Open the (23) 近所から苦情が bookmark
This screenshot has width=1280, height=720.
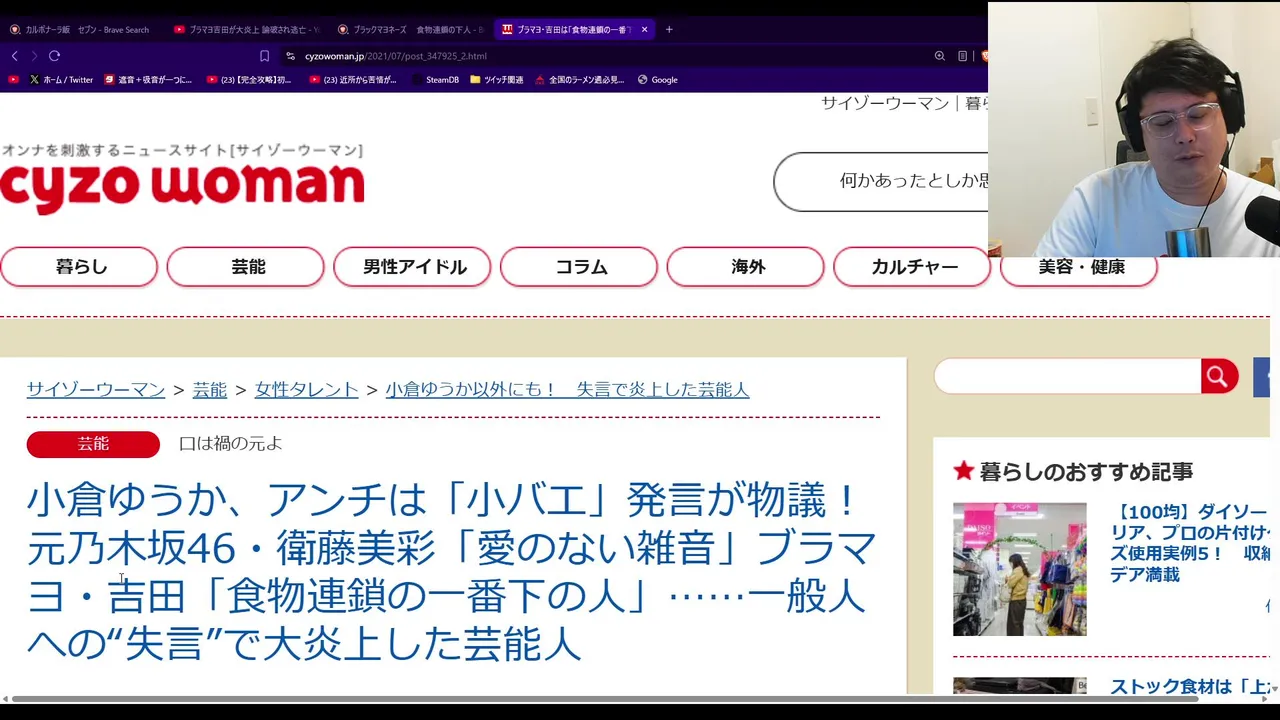click(x=353, y=79)
